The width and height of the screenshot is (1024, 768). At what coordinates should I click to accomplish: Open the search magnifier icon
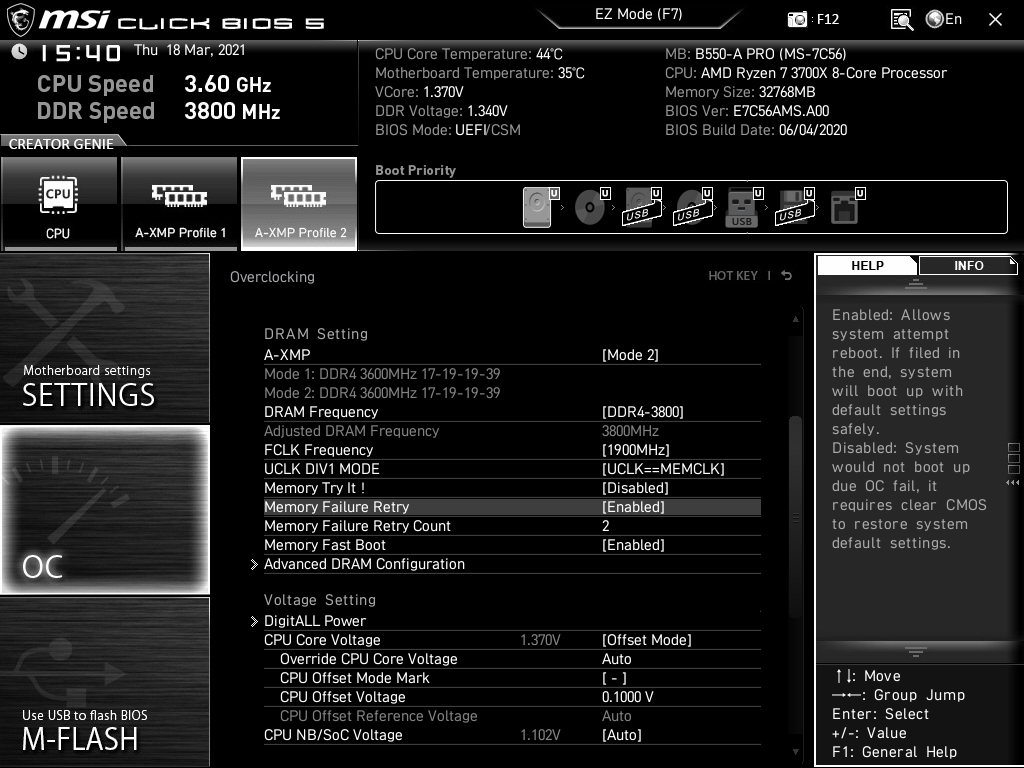(x=902, y=20)
